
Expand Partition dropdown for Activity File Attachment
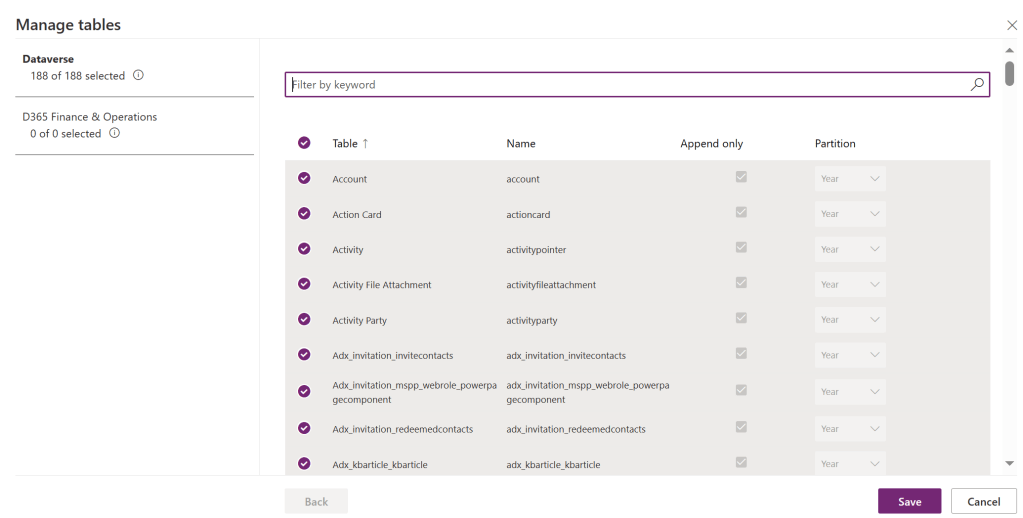pyautogui.click(x=850, y=285)
